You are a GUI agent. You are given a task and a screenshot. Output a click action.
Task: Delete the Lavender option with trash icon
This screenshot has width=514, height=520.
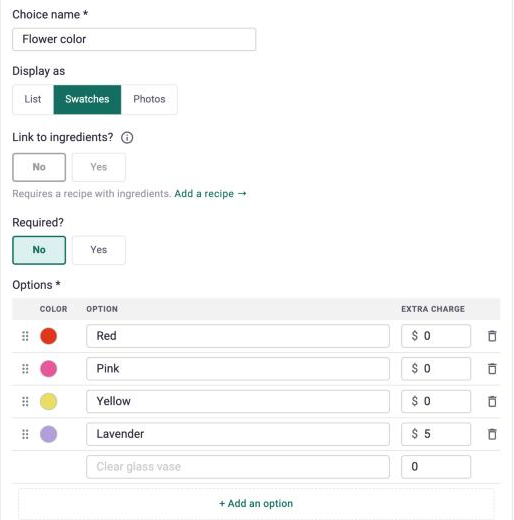(492, 434)
